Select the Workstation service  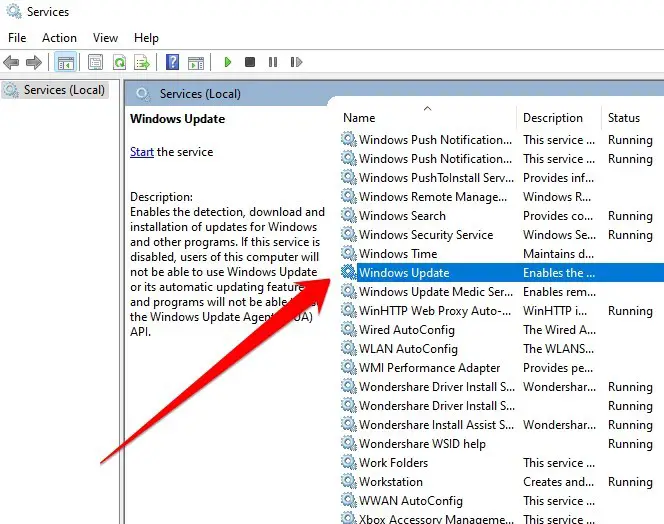click(502, 482)
